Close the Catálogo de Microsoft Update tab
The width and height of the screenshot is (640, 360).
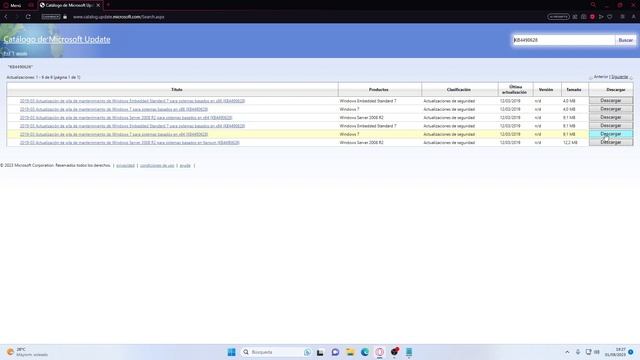[98, 5]
